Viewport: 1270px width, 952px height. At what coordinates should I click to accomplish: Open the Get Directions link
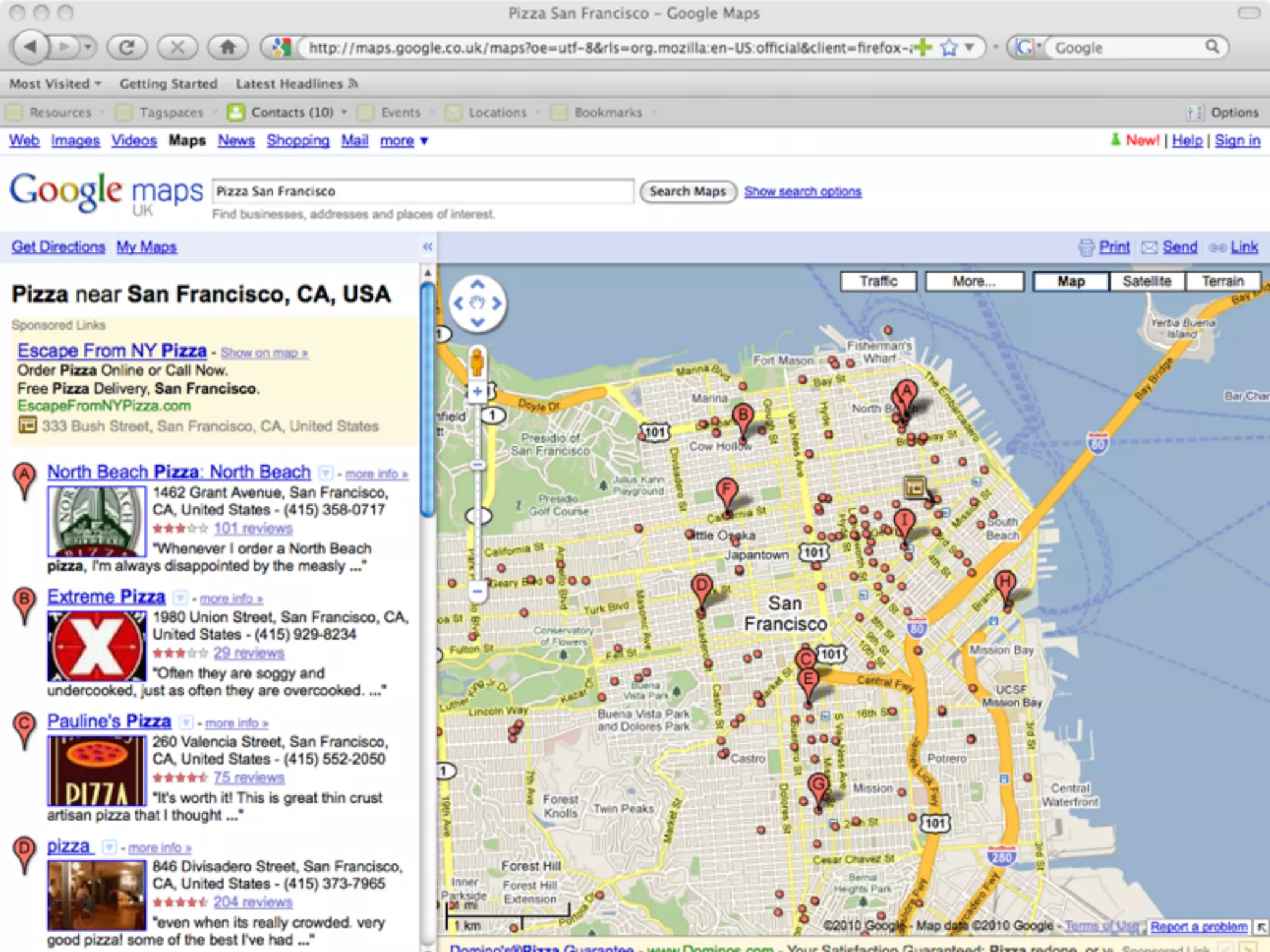pos(58,247)
